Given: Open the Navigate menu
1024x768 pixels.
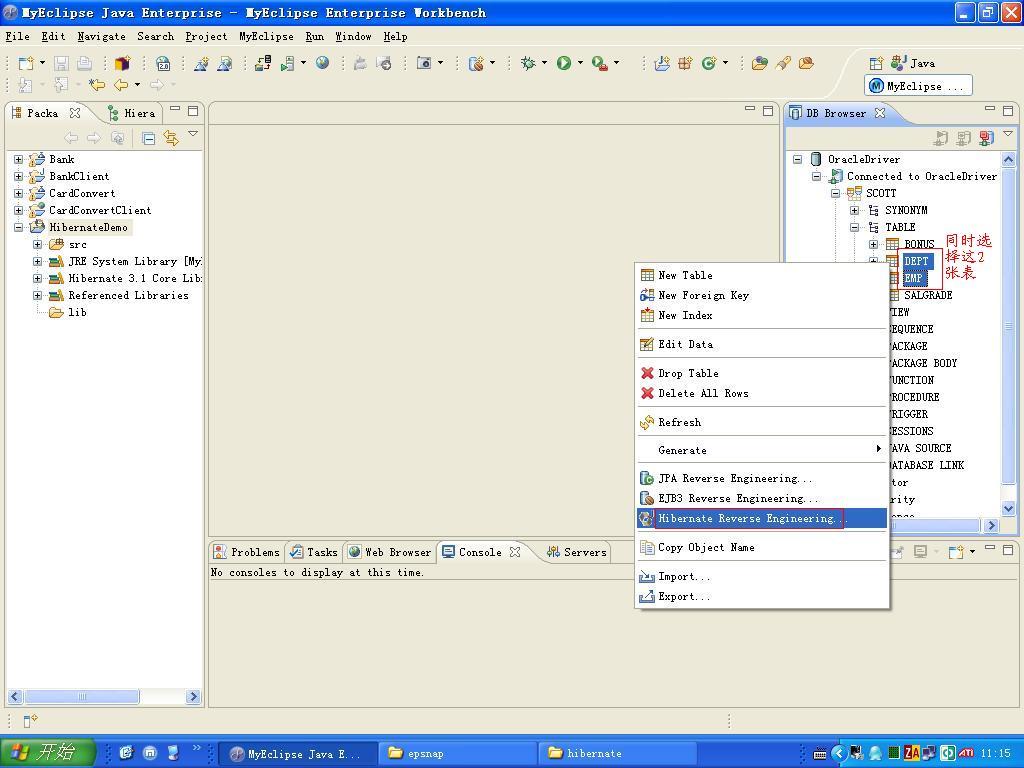Looking at the screenshot, I should pos(101,36).
